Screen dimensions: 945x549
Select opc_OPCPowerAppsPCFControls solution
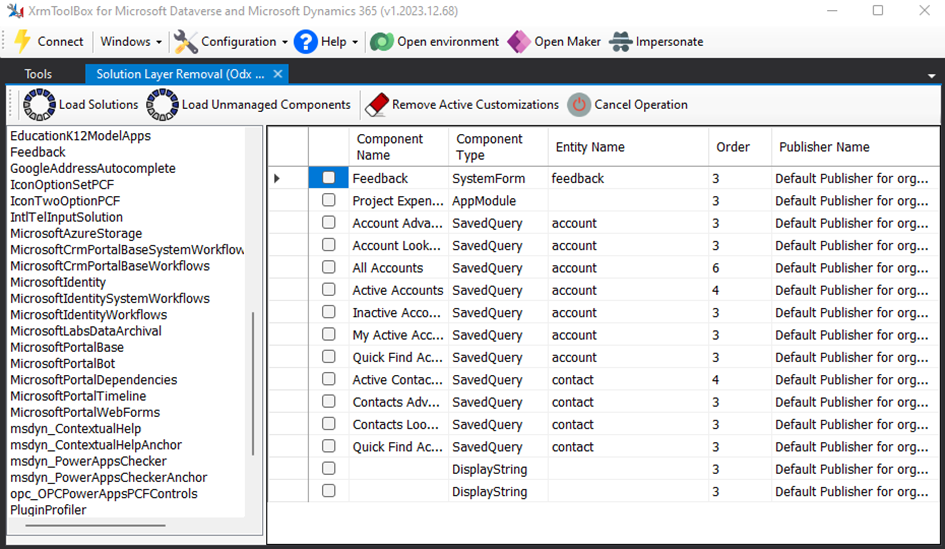[x=104, y=494]
